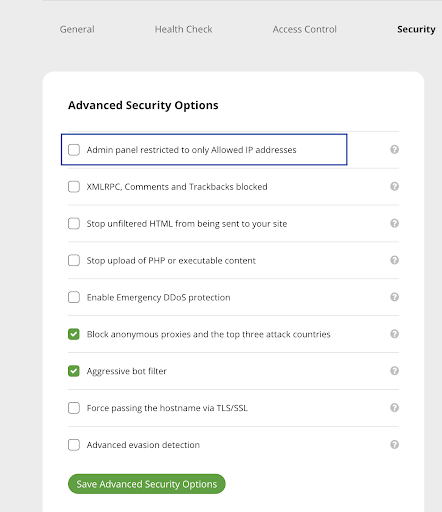Open help icon for Admin panel restriction
The image size is (442, 512).
tap(394, 149)
